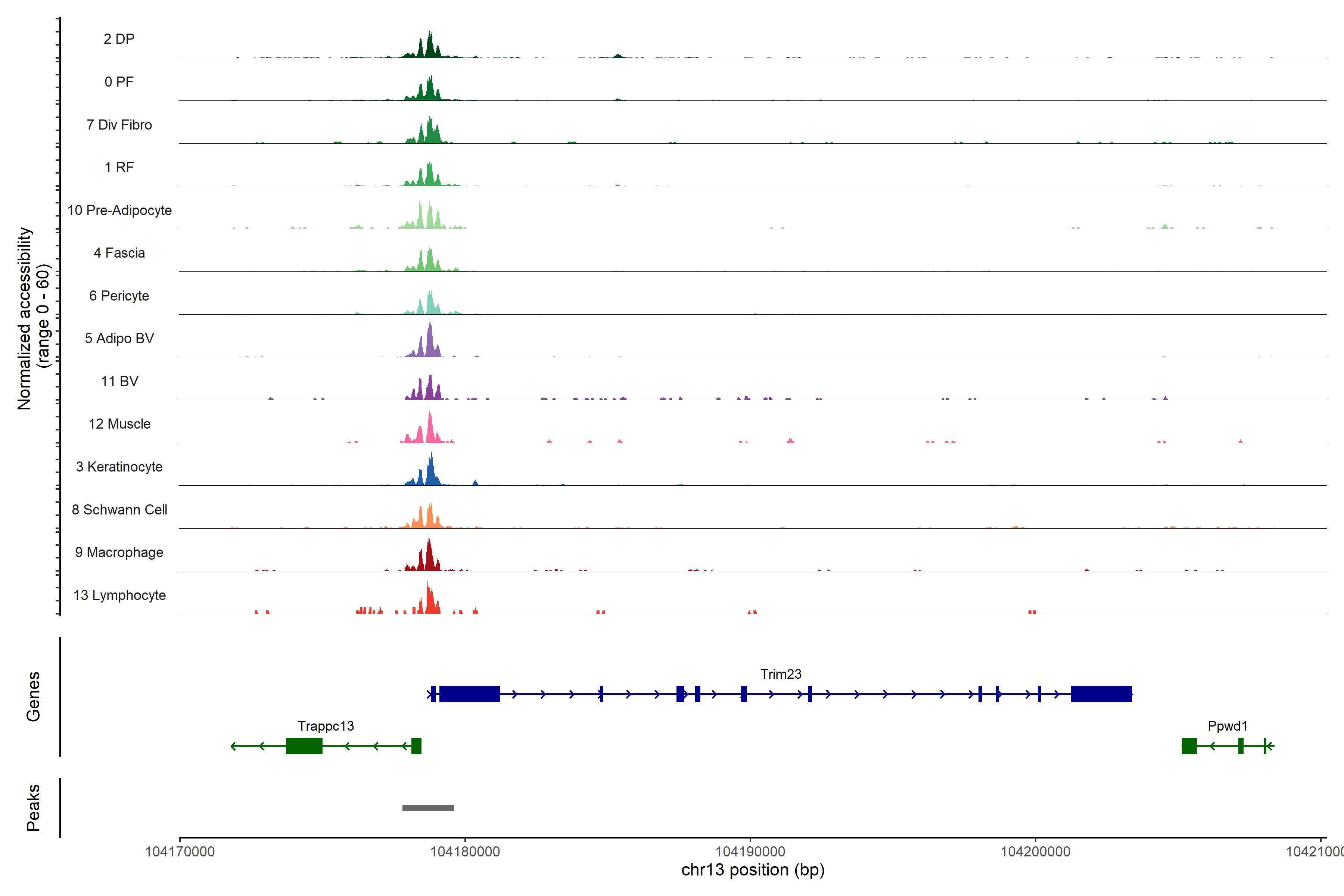
Task: Click the chr13 position axis title
Action: point(753,870)
